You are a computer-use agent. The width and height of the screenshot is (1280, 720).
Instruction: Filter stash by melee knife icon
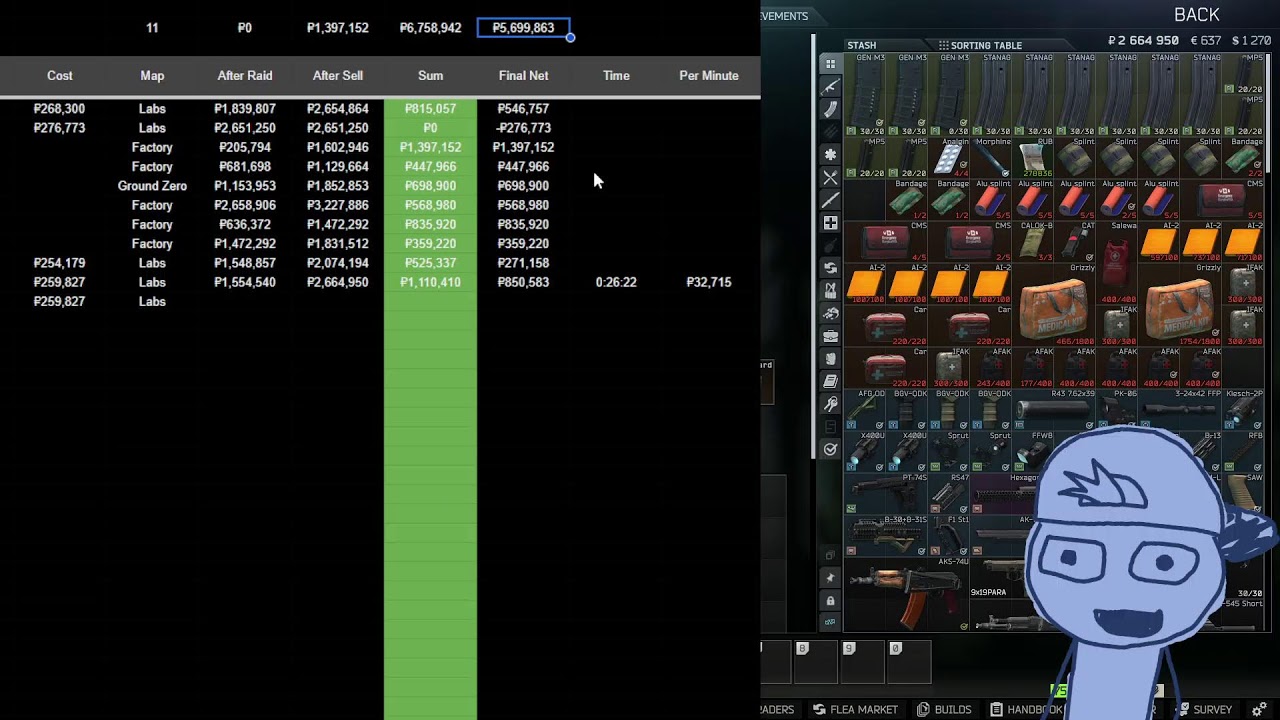click(x=830, y=200)
